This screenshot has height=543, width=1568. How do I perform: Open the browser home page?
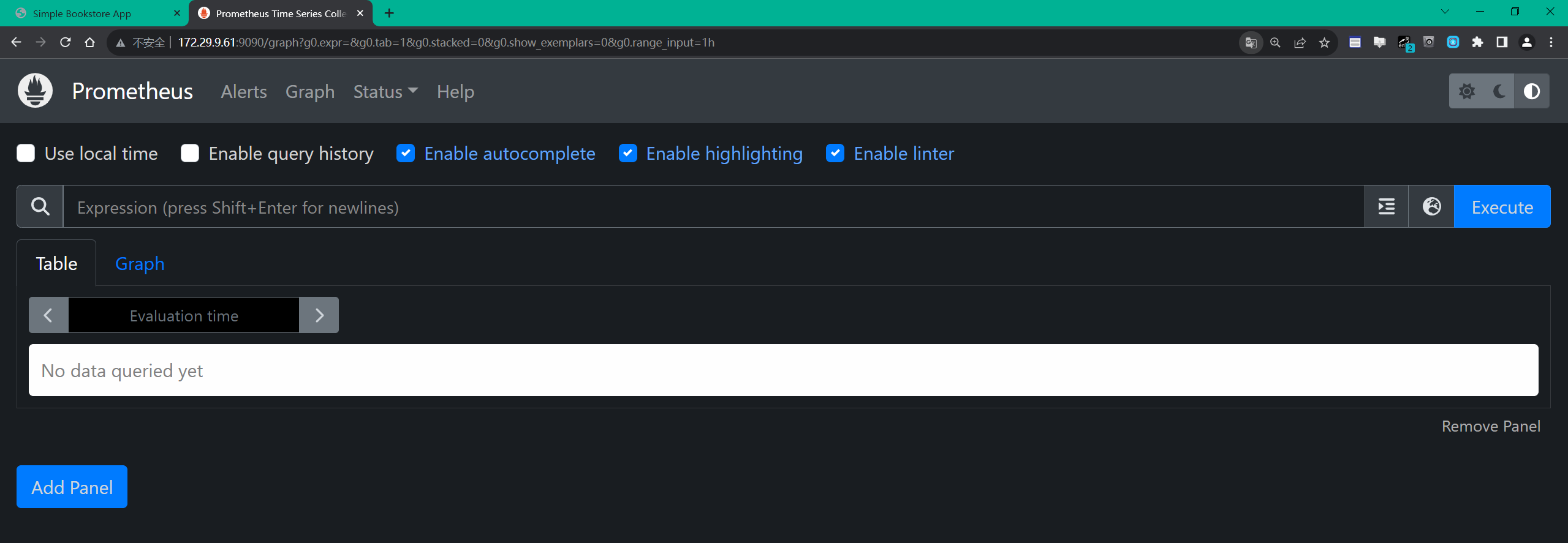[x=89, y=42]
